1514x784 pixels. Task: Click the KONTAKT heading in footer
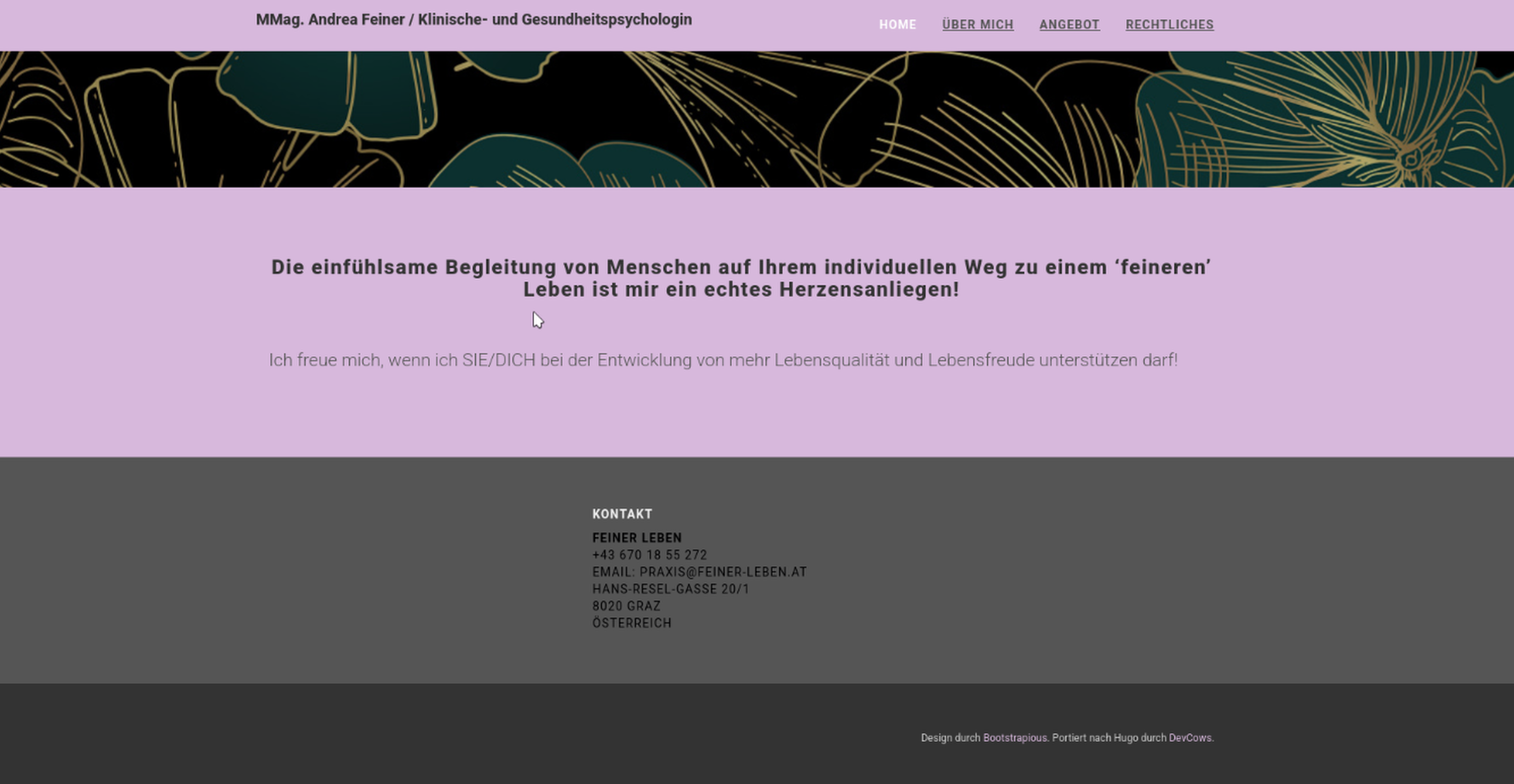[622, 514]
